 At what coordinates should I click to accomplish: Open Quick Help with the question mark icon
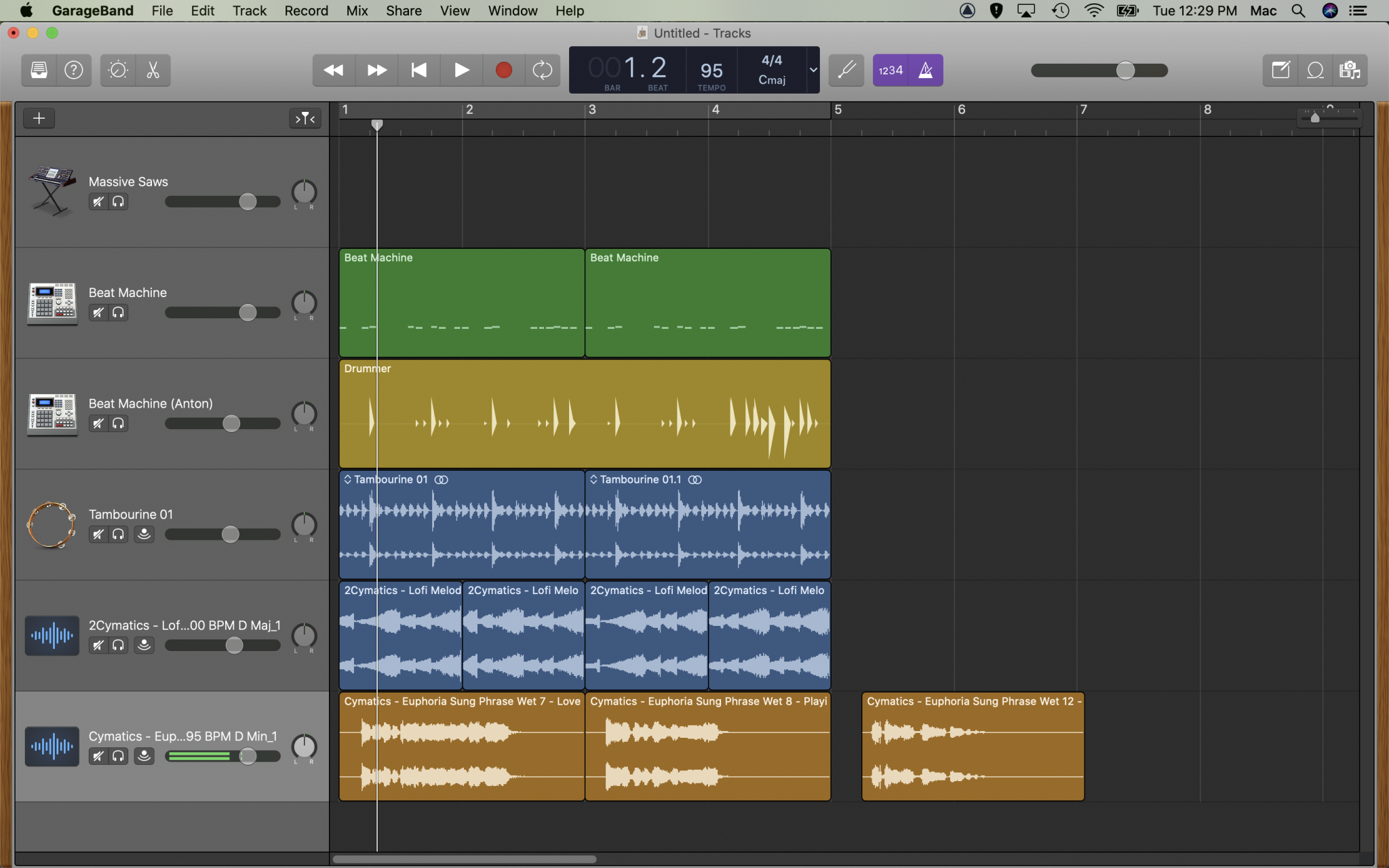tap(74, 70)
